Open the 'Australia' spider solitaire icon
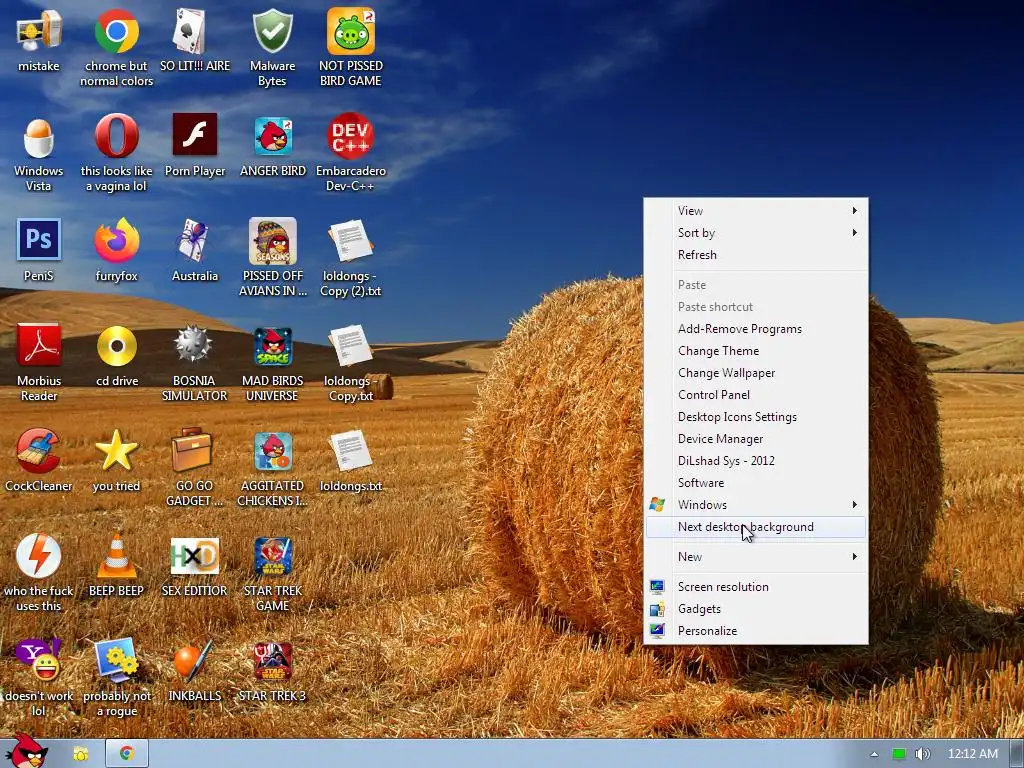1024x768 pixels. coord(195,240)
